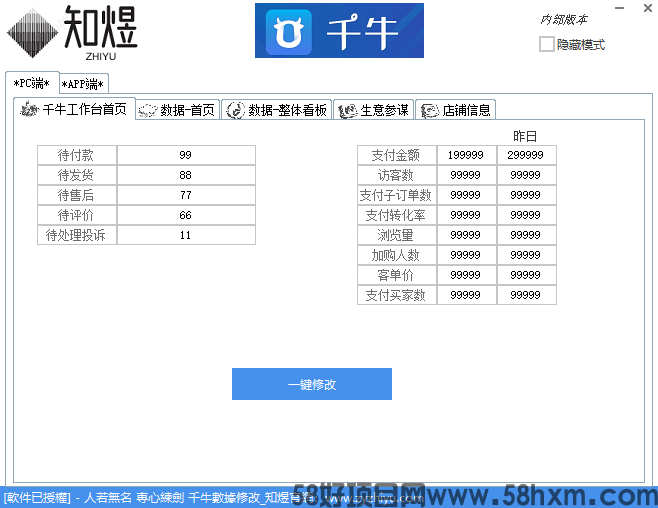Open the 数据-整体看板 tab
Viewport: 658px width, 508px height.
point(277,110)
